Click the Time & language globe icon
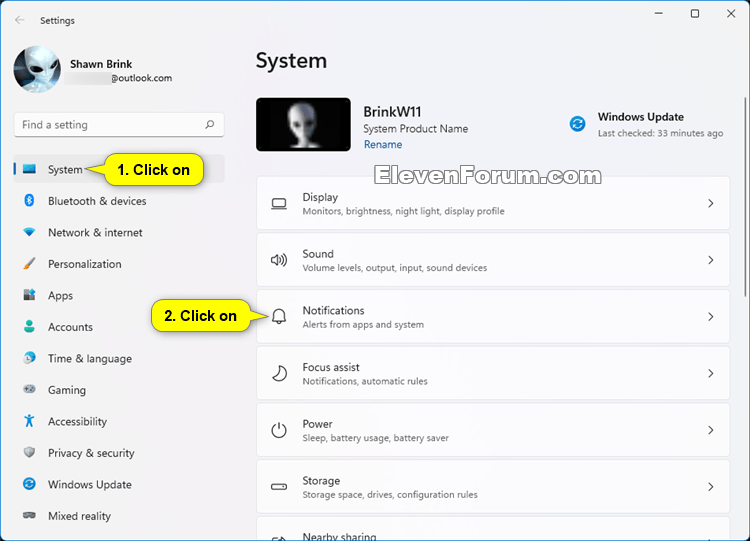Image resolution: width=750 pixels, height=541 pixels. tap(29, 358)
